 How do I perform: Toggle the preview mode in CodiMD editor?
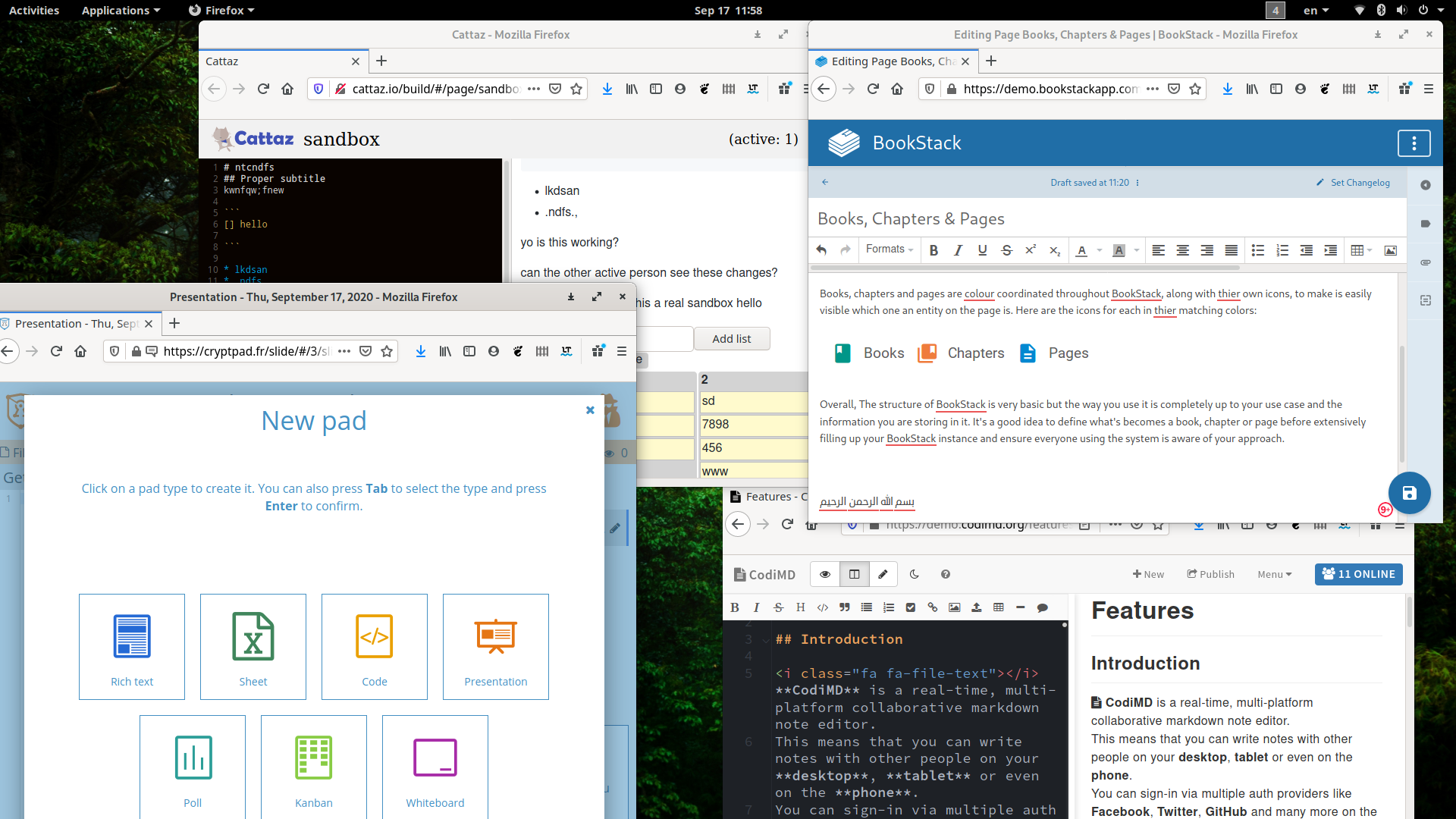[824, 573]
